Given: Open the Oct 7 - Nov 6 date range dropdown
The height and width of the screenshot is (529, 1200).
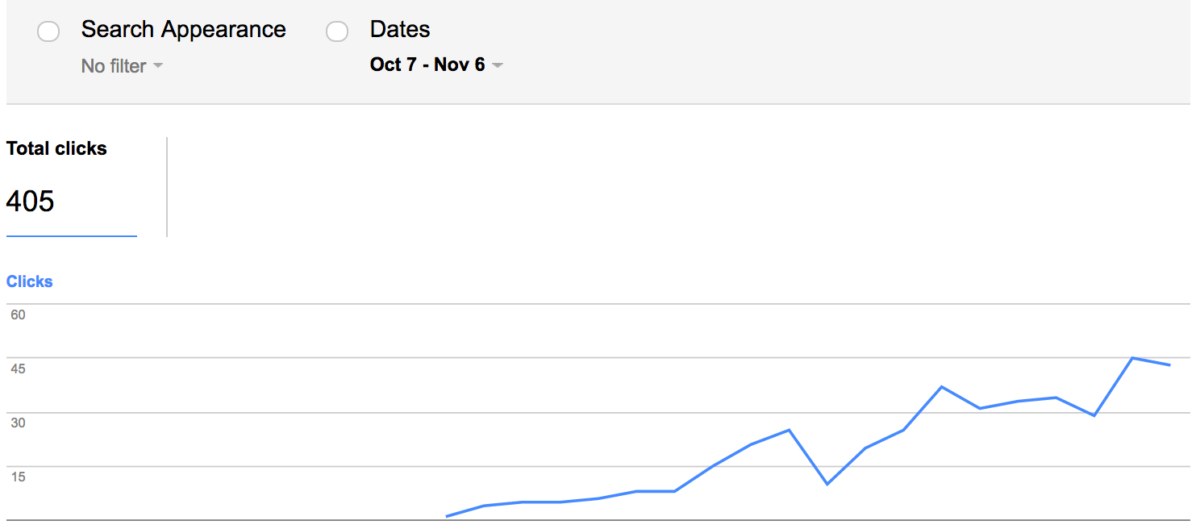Looking at the screenshot, I should coord(427,66).
